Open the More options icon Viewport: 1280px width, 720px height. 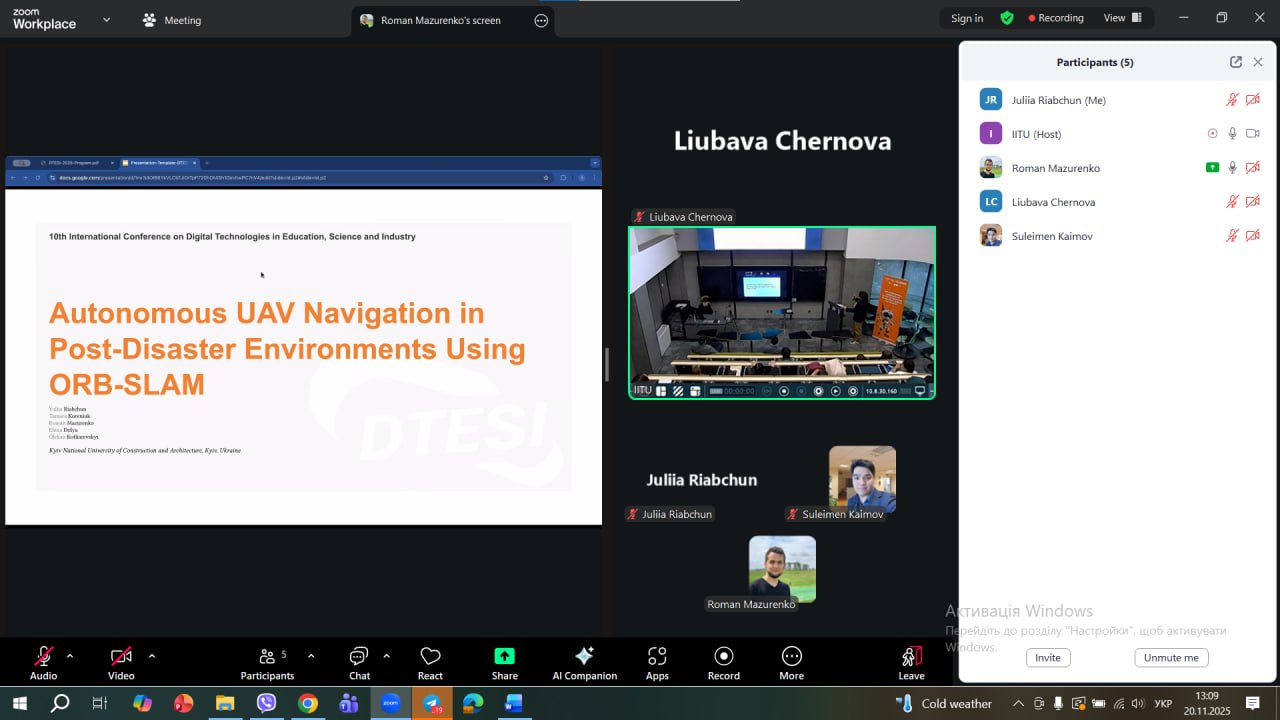(x=791, y=657)
